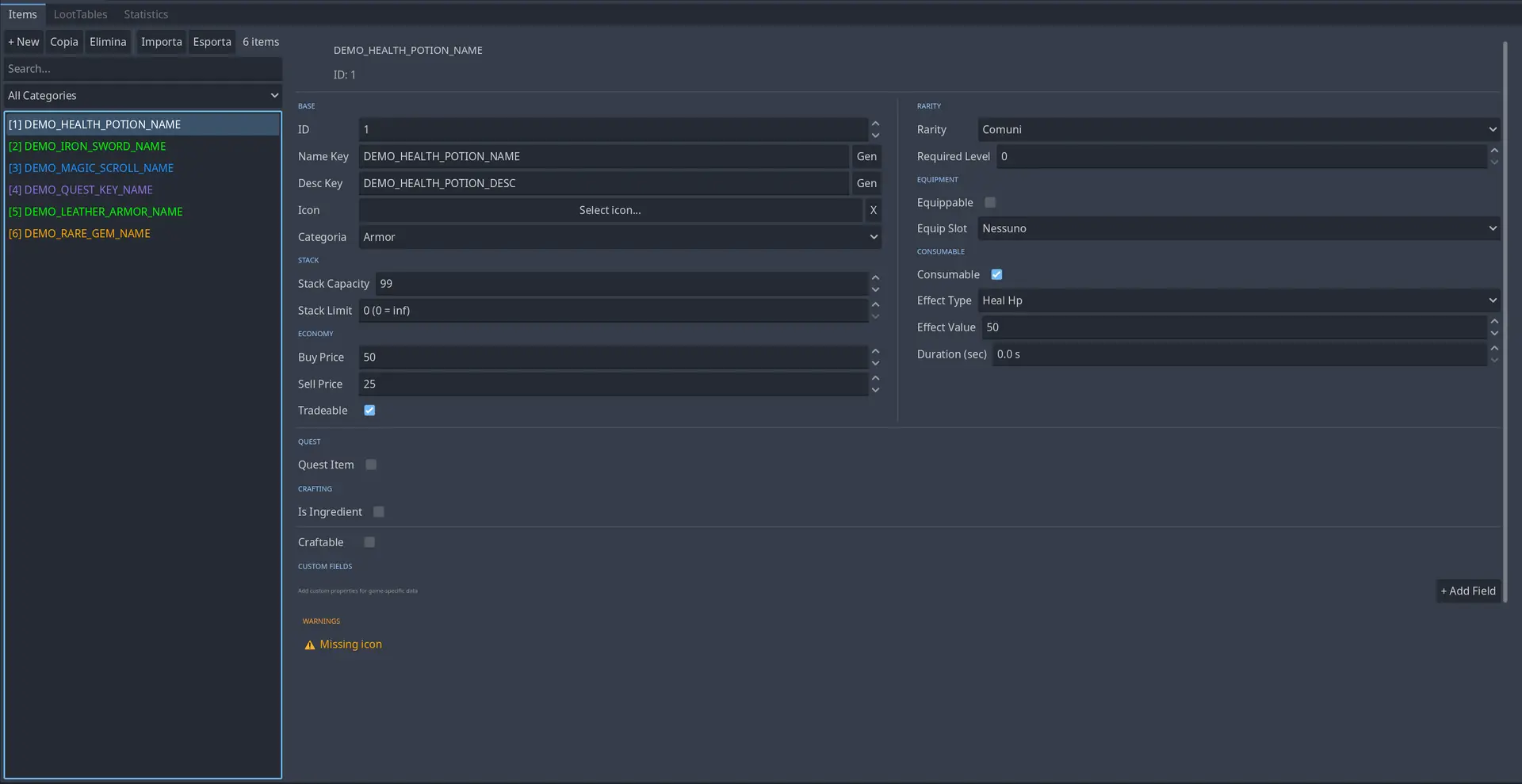1522x784 pixels.
Task: Export items using the Esporta button
Action: [212, 41]
